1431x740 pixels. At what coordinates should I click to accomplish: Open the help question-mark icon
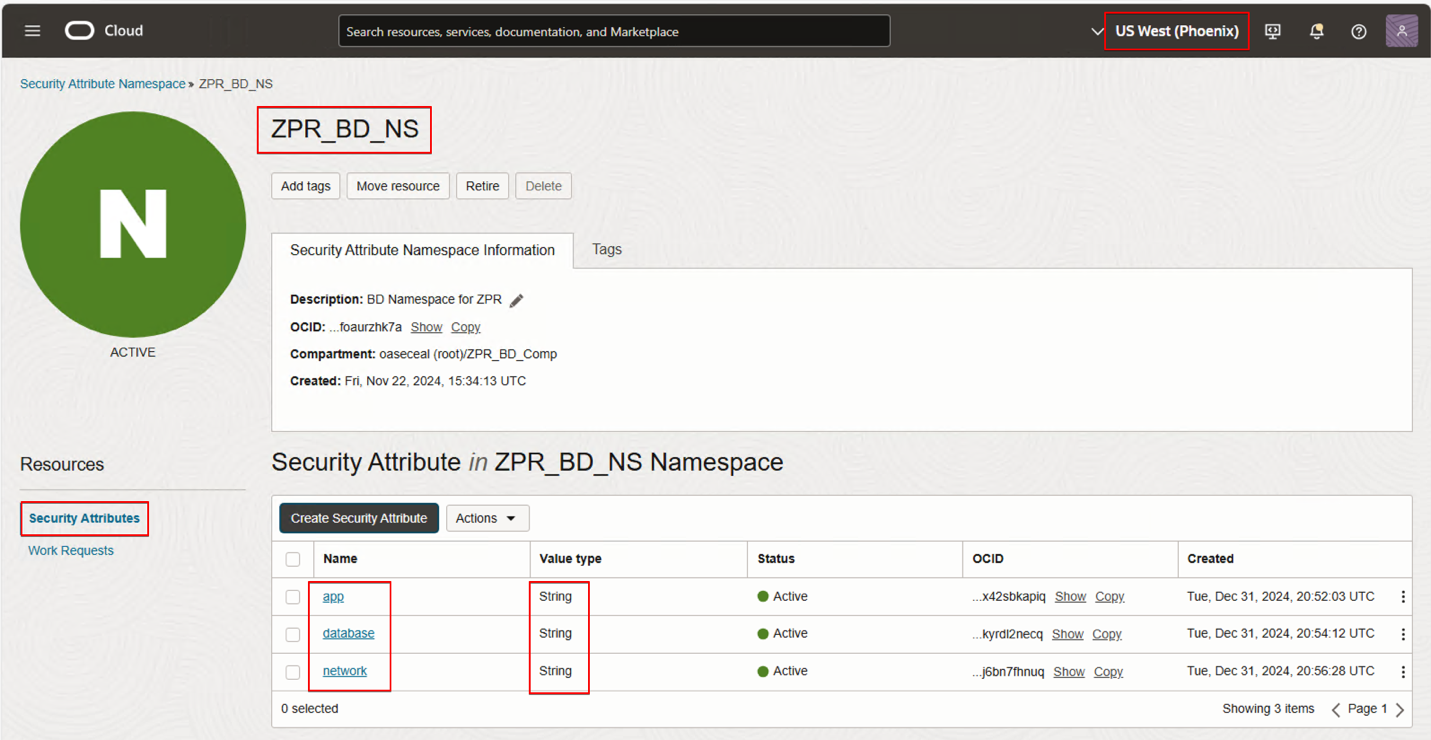pyautogui.click(x=1358, y=31)
